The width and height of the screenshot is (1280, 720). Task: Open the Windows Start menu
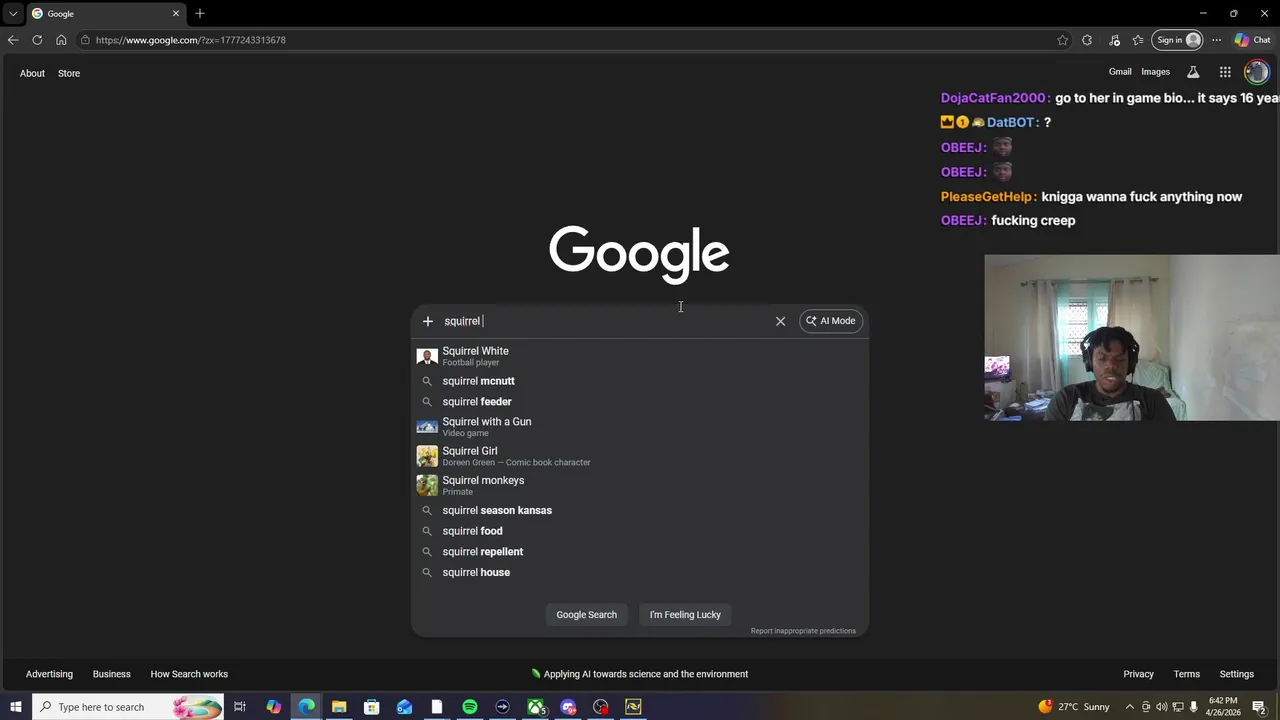15,707
